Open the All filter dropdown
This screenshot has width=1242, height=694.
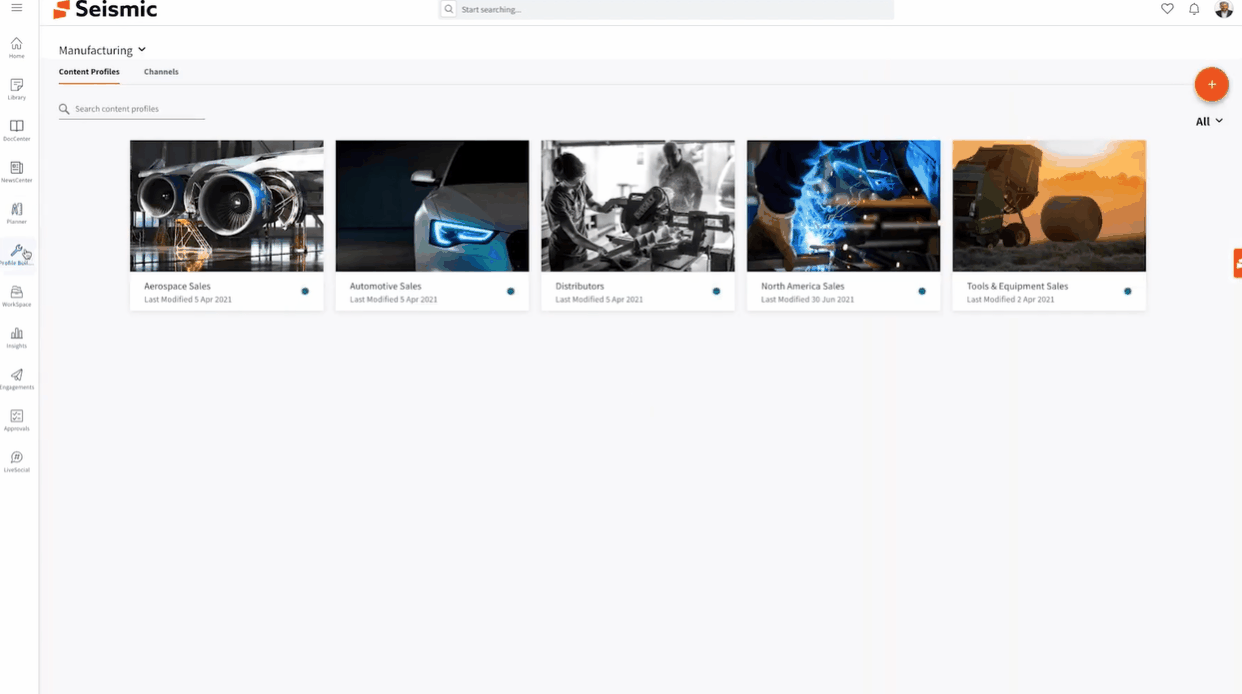point(1209,121)
